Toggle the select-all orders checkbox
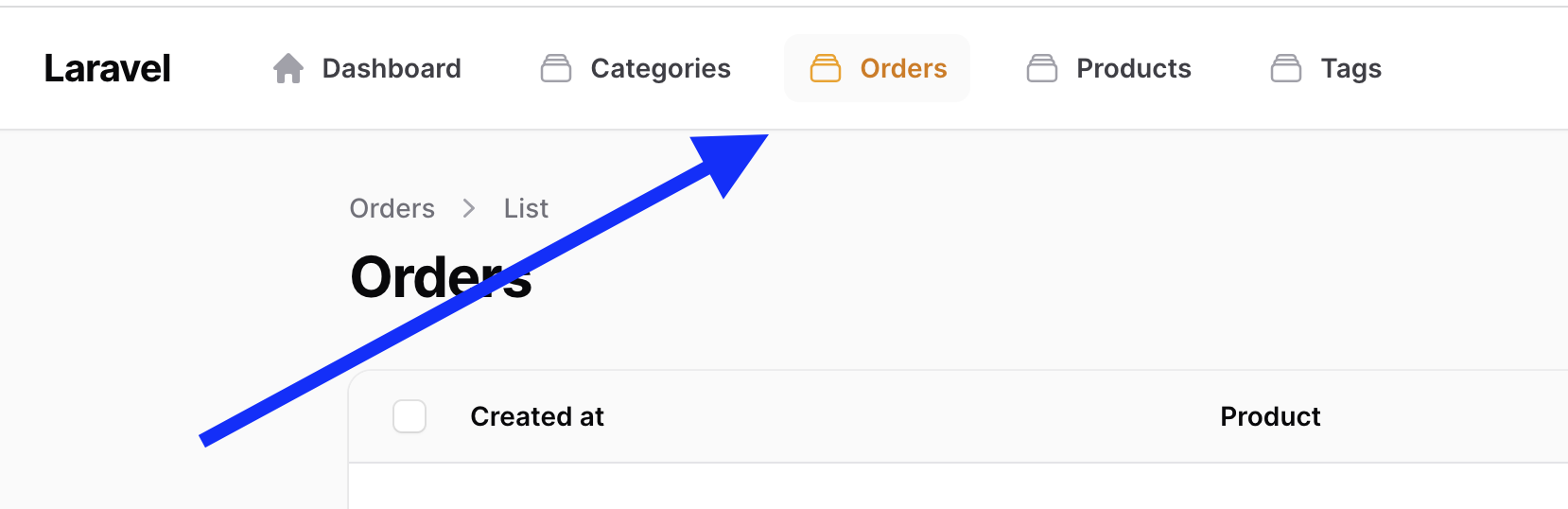Viewport: 1568px width, 509px height. [x=409, y=416]
